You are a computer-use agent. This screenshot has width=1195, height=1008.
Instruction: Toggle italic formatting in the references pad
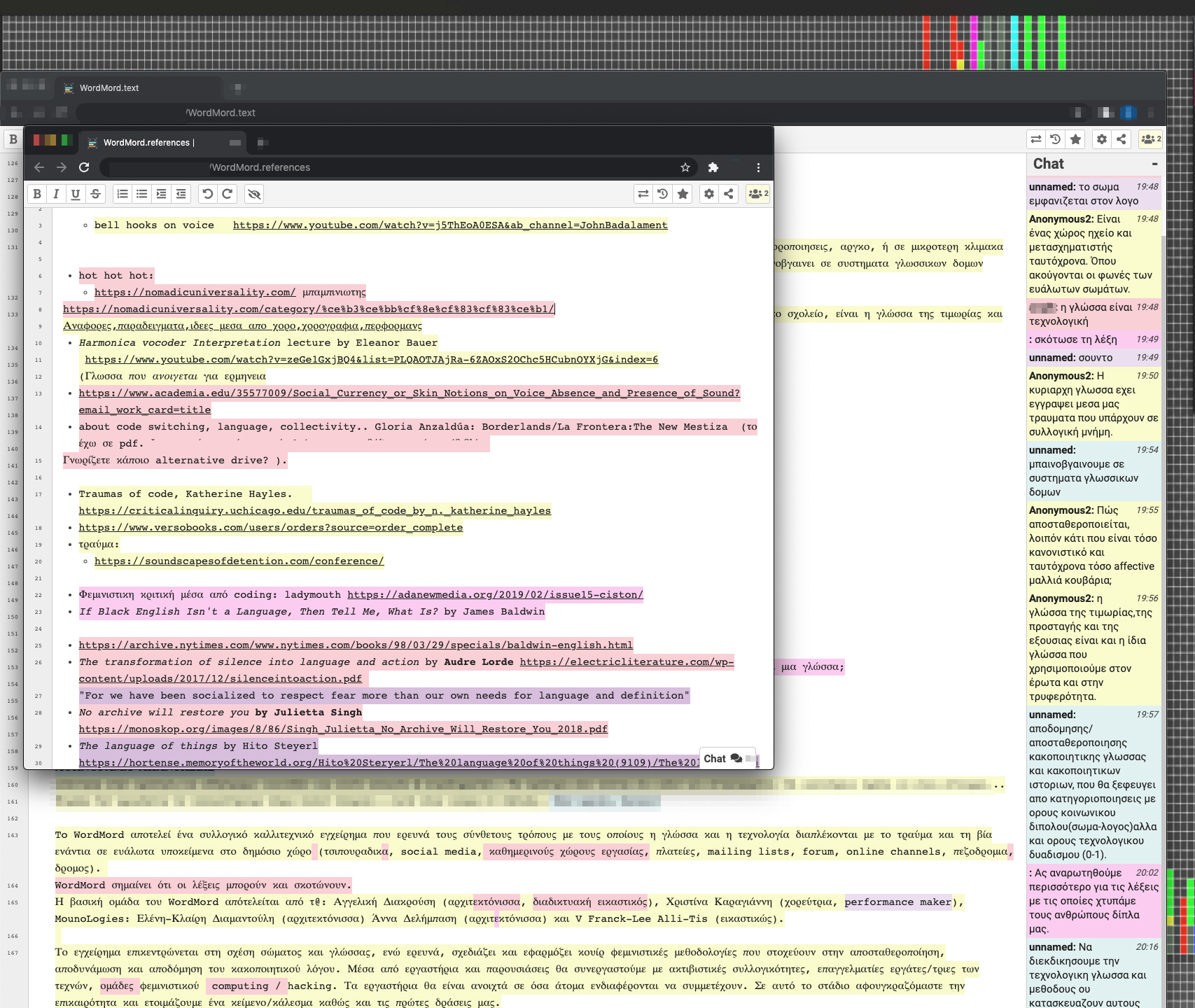(56, 194)
